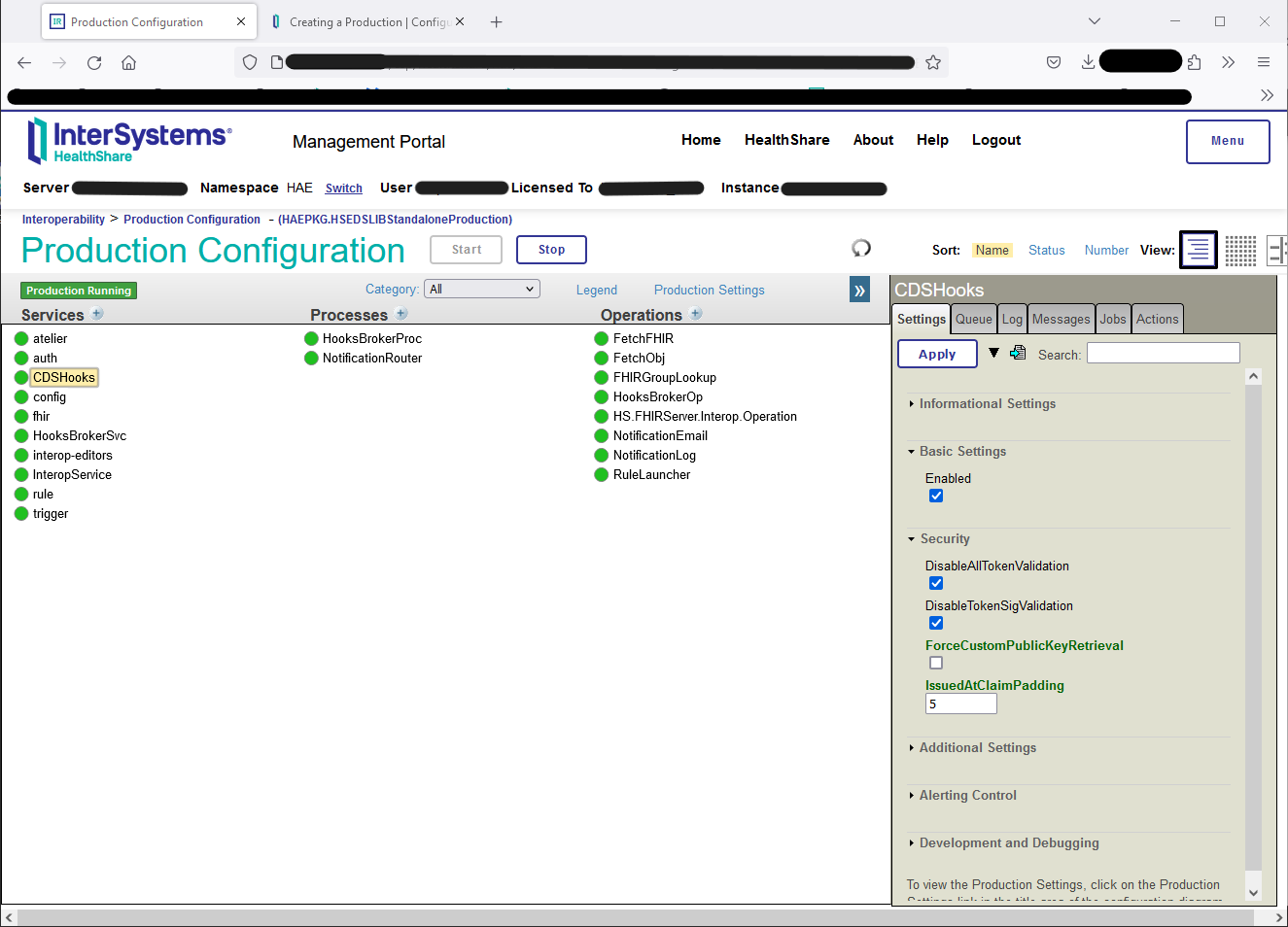This screenshot has width=1288, height=927.
Task: Open the Legend link
Action: [x=596, y=290]
